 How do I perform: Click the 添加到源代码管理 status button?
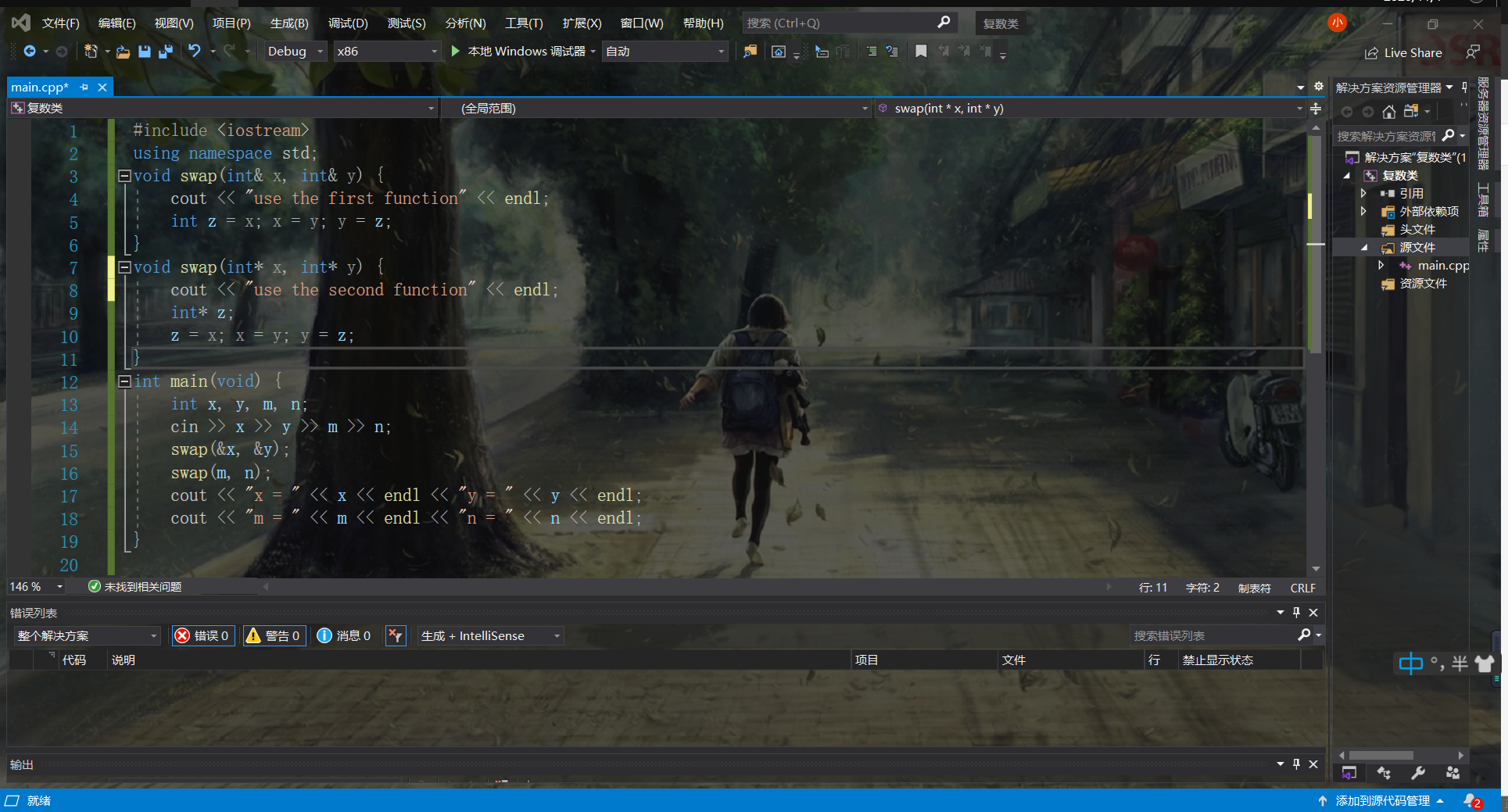point(1382,801)
